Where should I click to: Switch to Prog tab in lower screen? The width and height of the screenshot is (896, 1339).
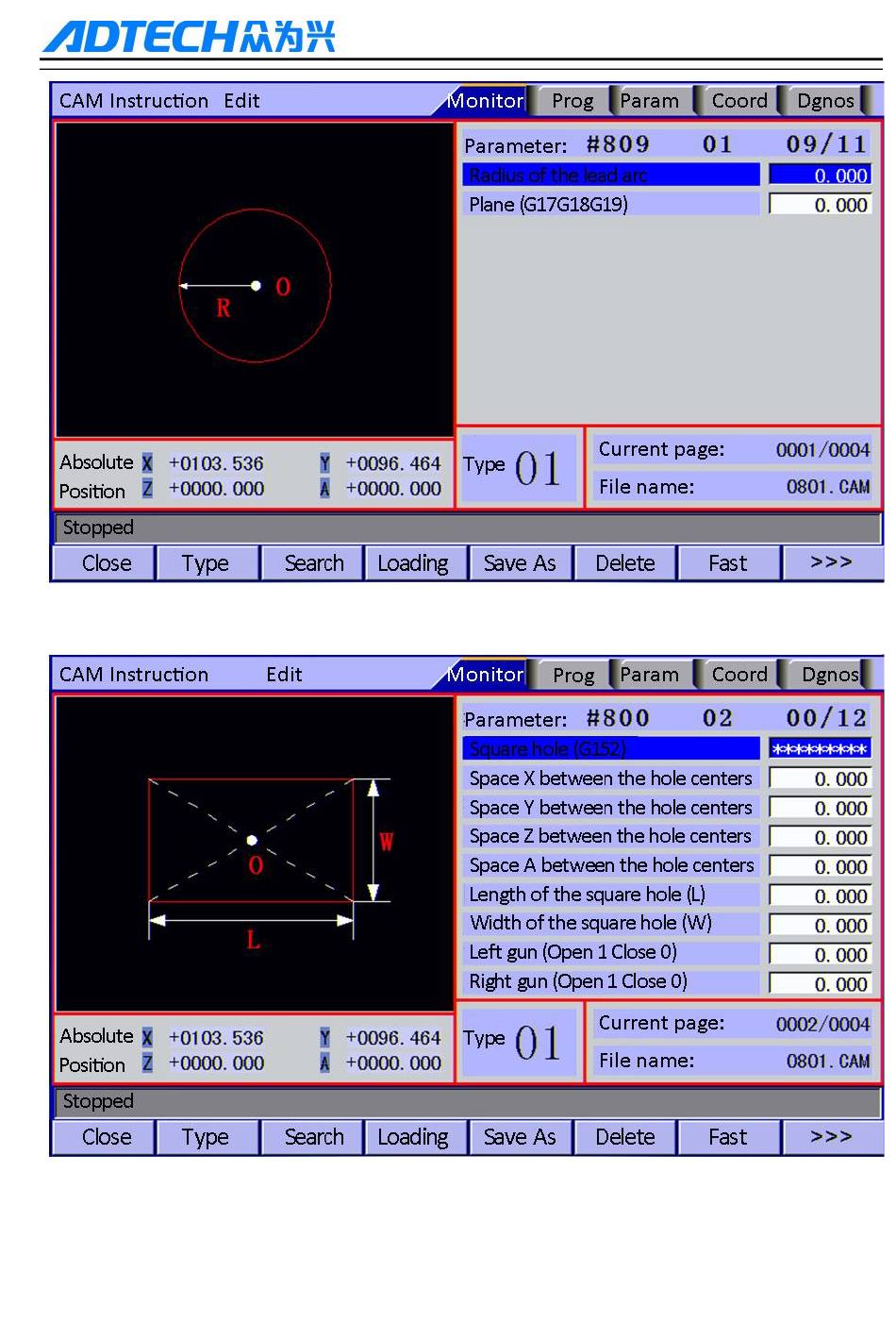coord(573,675)
